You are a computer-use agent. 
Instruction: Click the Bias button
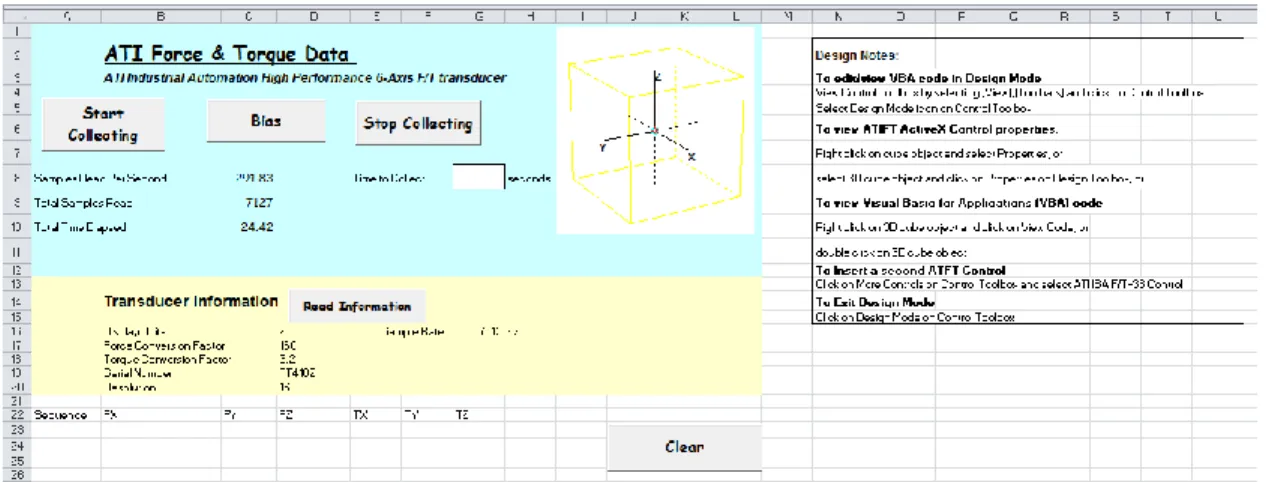tap(266, 121)
